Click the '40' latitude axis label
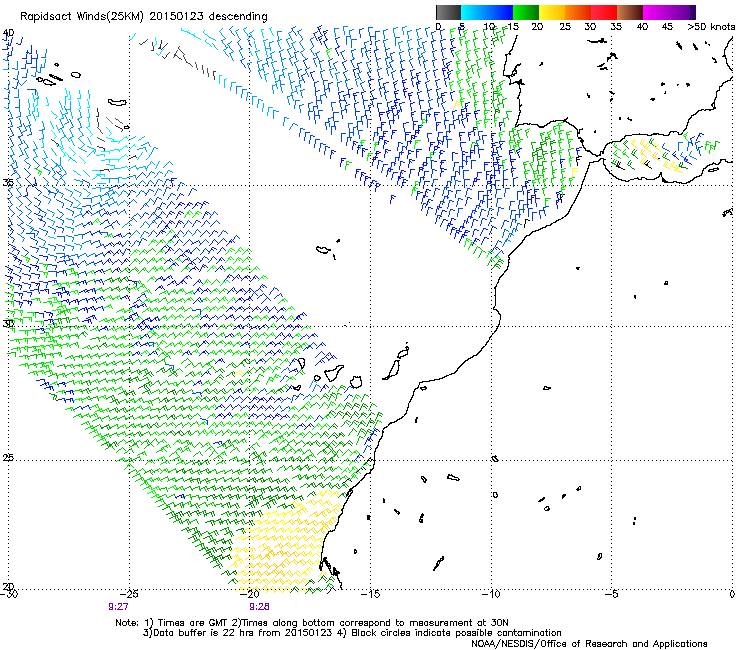 [x=8, y=33]
